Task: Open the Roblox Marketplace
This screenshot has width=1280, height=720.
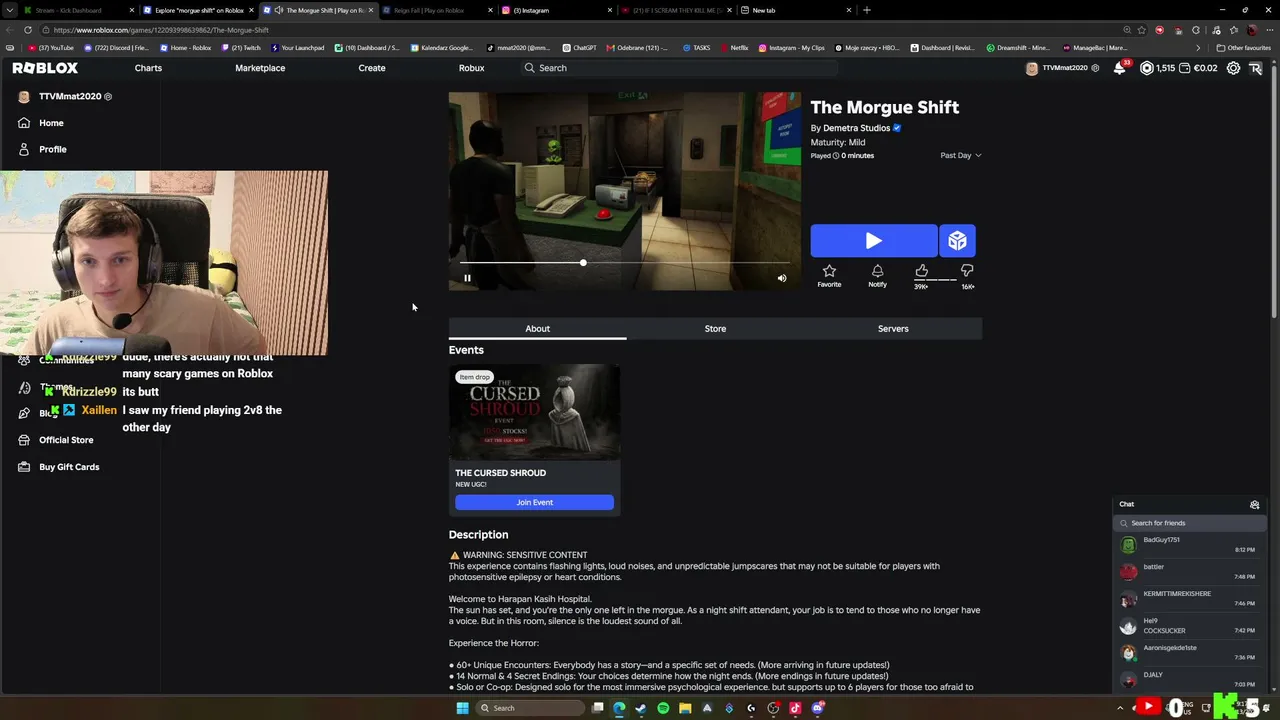Action: pos(260,68)
